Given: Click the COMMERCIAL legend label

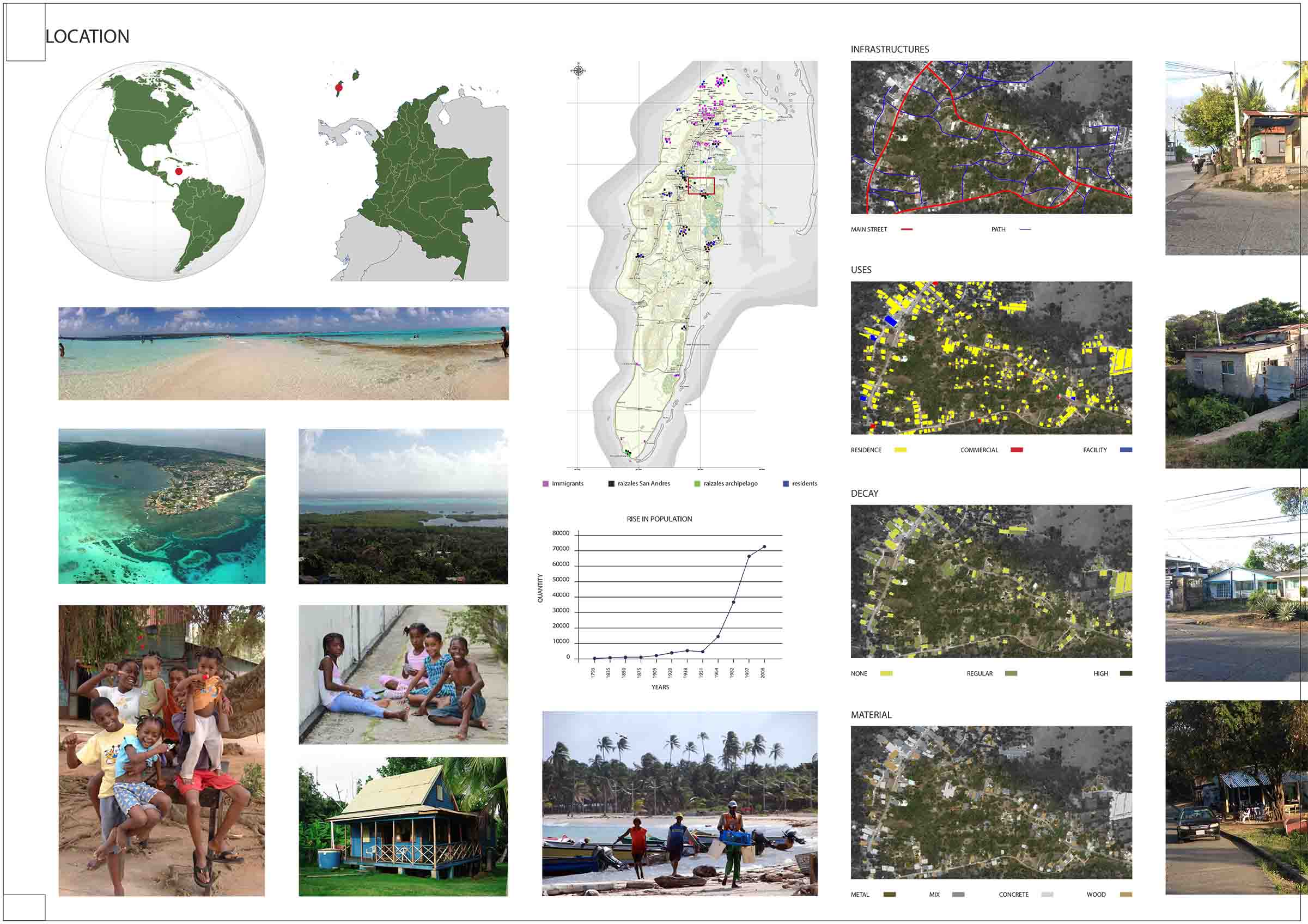Looking at the screenshot, I should point(980,450).
